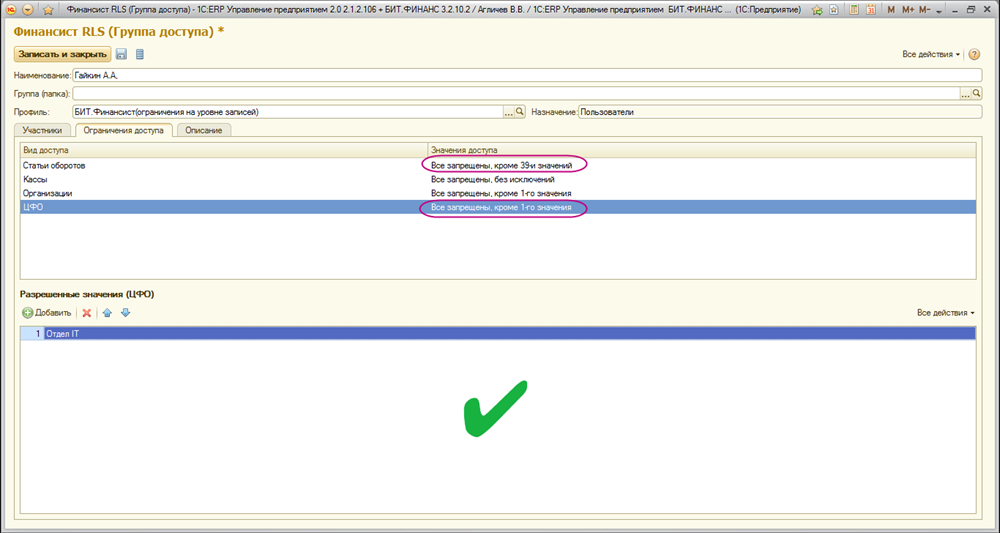Open the calculator icon in the title bar
The height and width of the screenshot is (533, 1000).
[852, 10]
